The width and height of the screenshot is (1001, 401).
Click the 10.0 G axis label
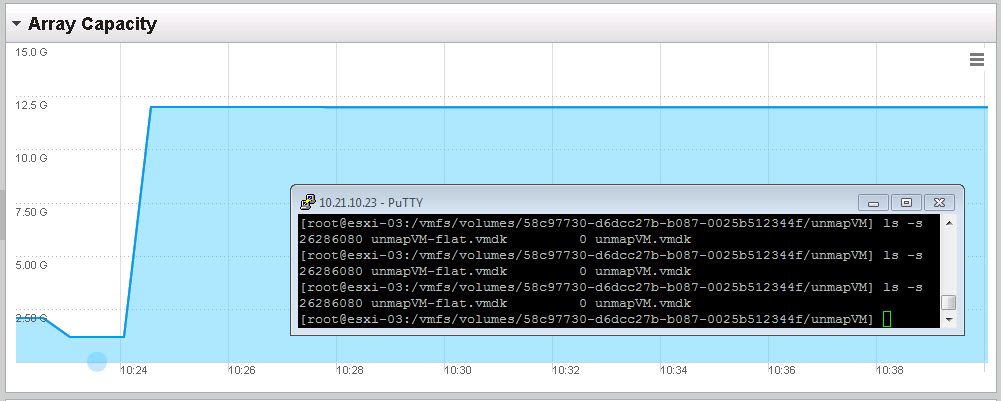[31, 158]
